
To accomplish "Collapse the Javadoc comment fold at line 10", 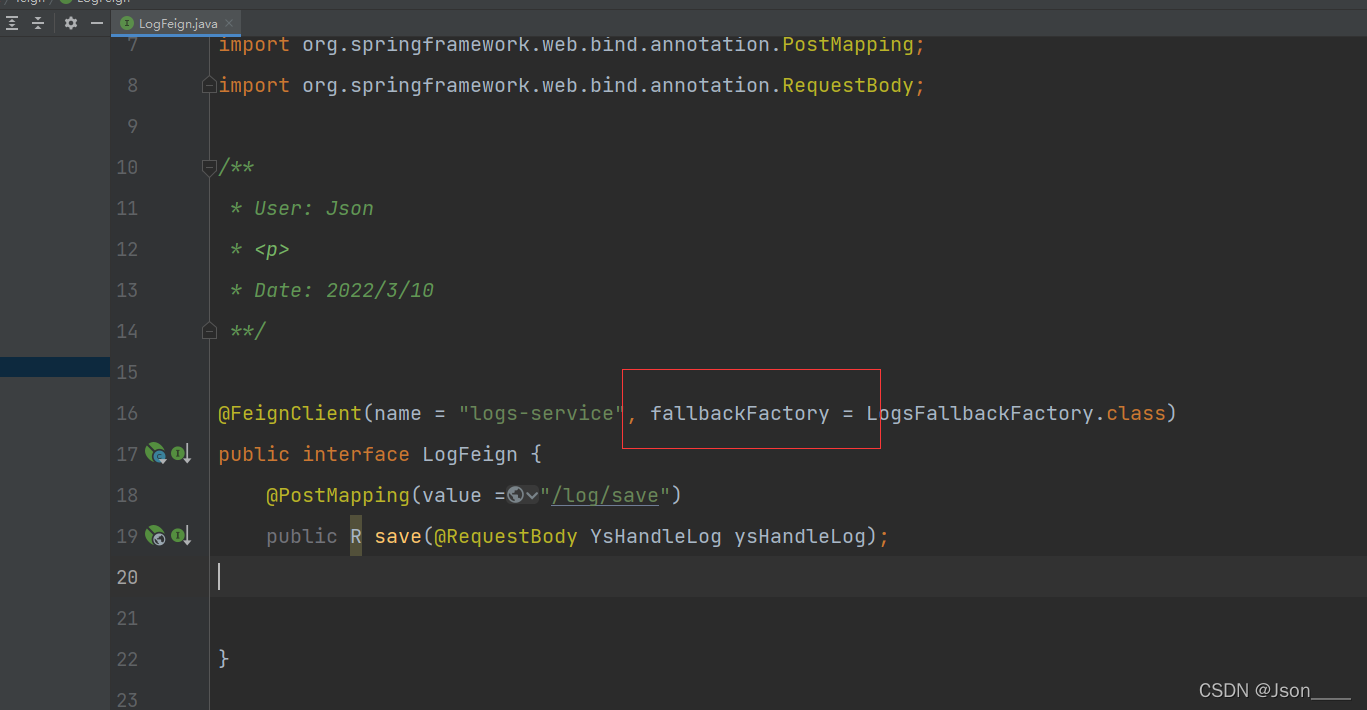I will [x=209, y=167].
